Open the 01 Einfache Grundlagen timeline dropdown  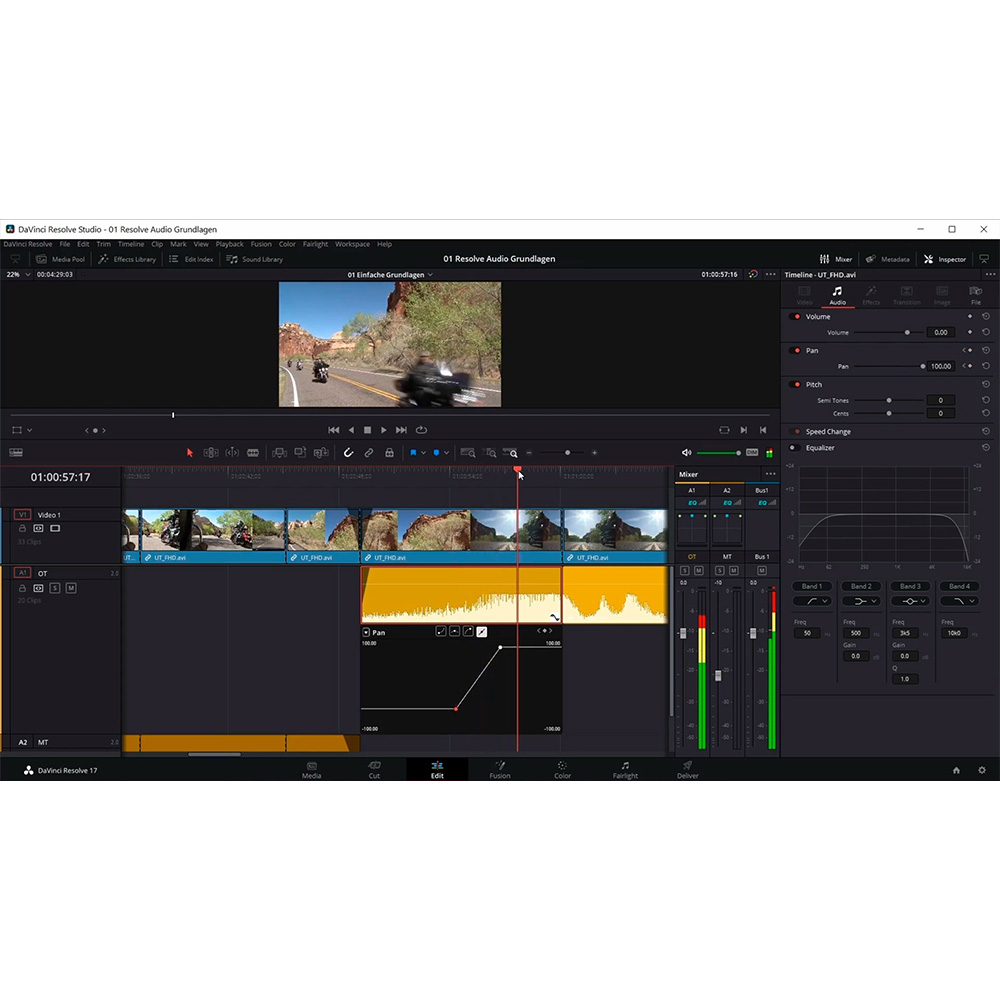390,275
